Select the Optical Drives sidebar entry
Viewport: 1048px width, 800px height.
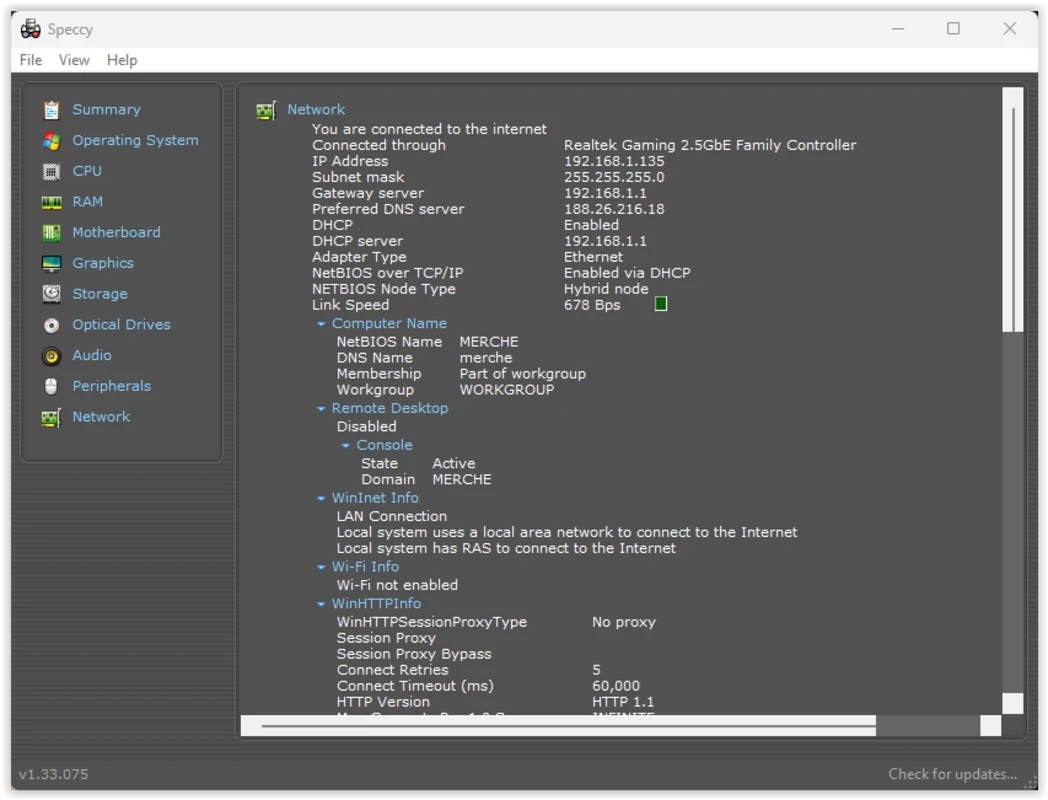pyautogui.click(x=122, y=324)
